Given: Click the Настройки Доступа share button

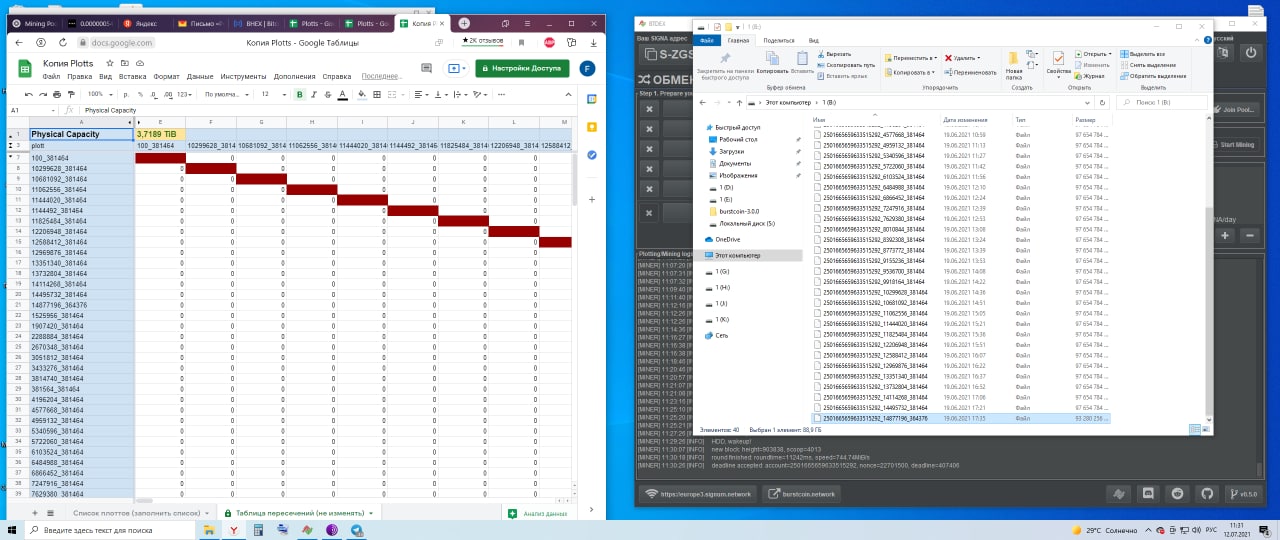Looking at the screenshot, I should coord(522,68).
